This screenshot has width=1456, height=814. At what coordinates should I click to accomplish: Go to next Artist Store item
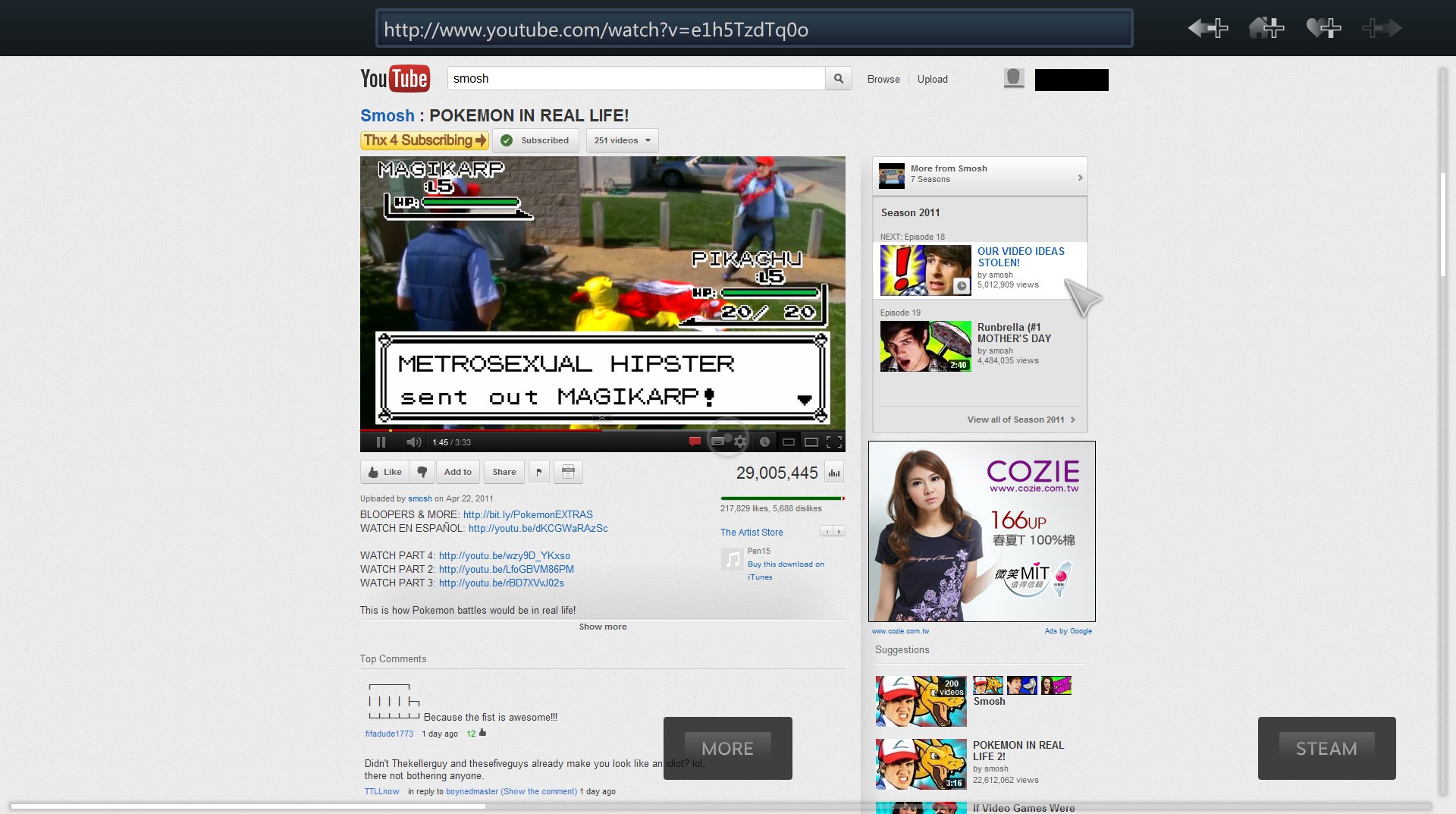click(839, 531)
